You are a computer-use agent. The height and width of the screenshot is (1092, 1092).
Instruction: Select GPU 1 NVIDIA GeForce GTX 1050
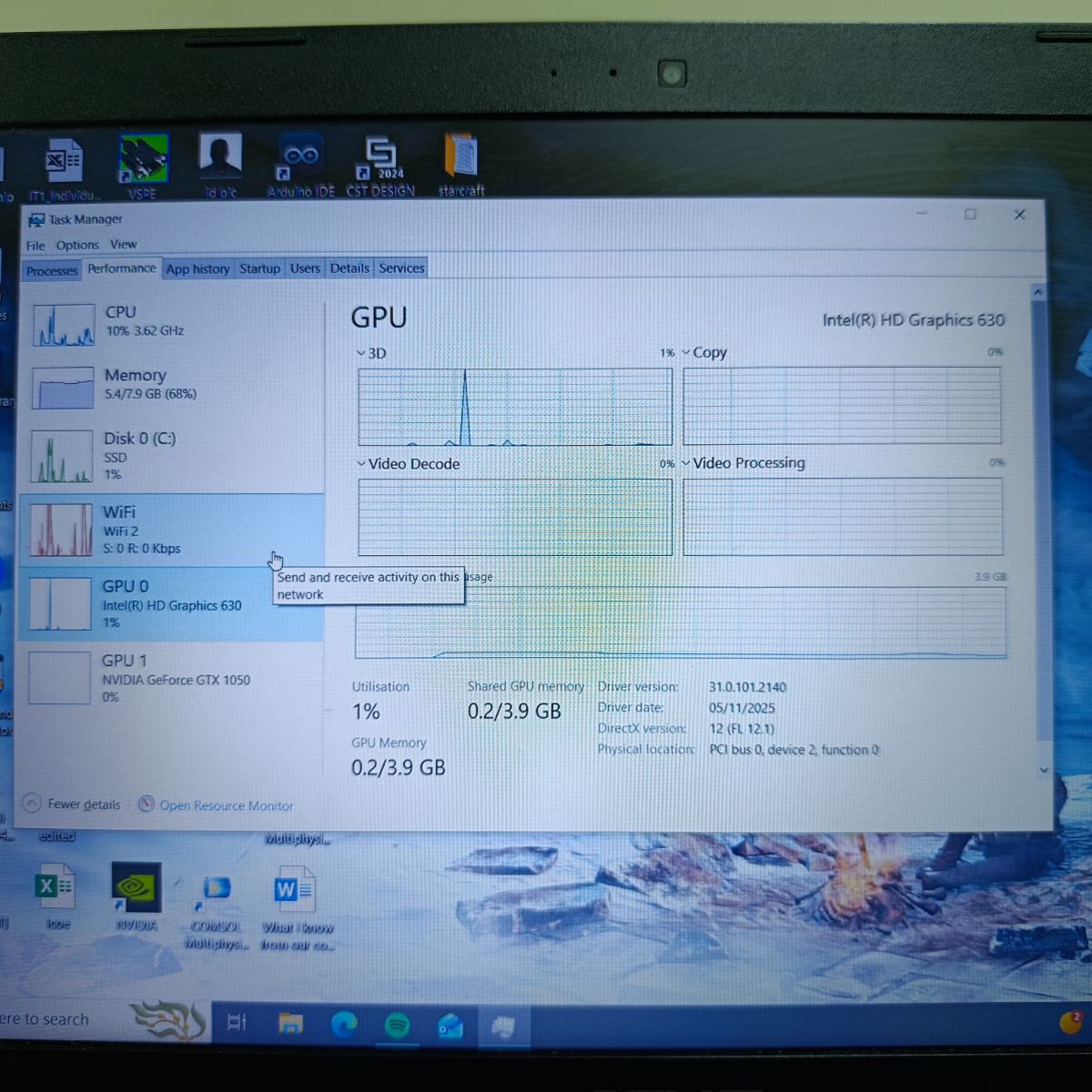point(171,678)
